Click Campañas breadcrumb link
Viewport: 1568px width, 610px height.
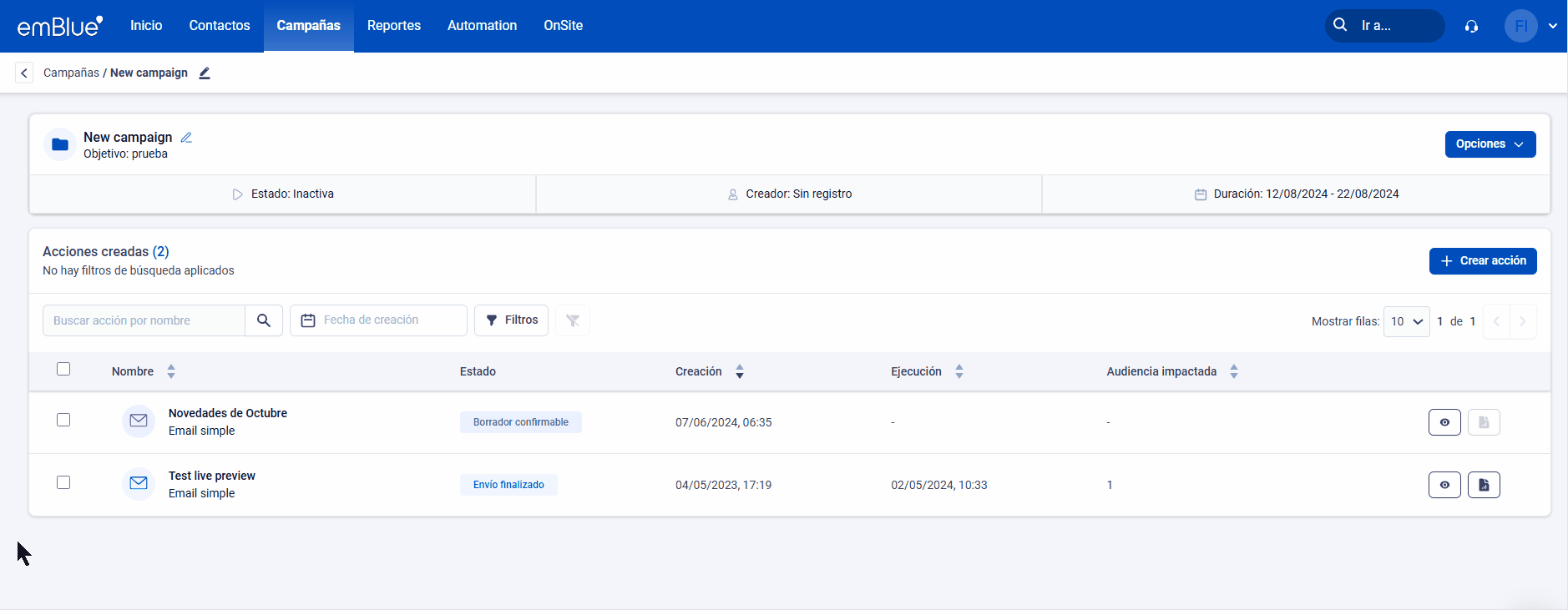[71, 73]
